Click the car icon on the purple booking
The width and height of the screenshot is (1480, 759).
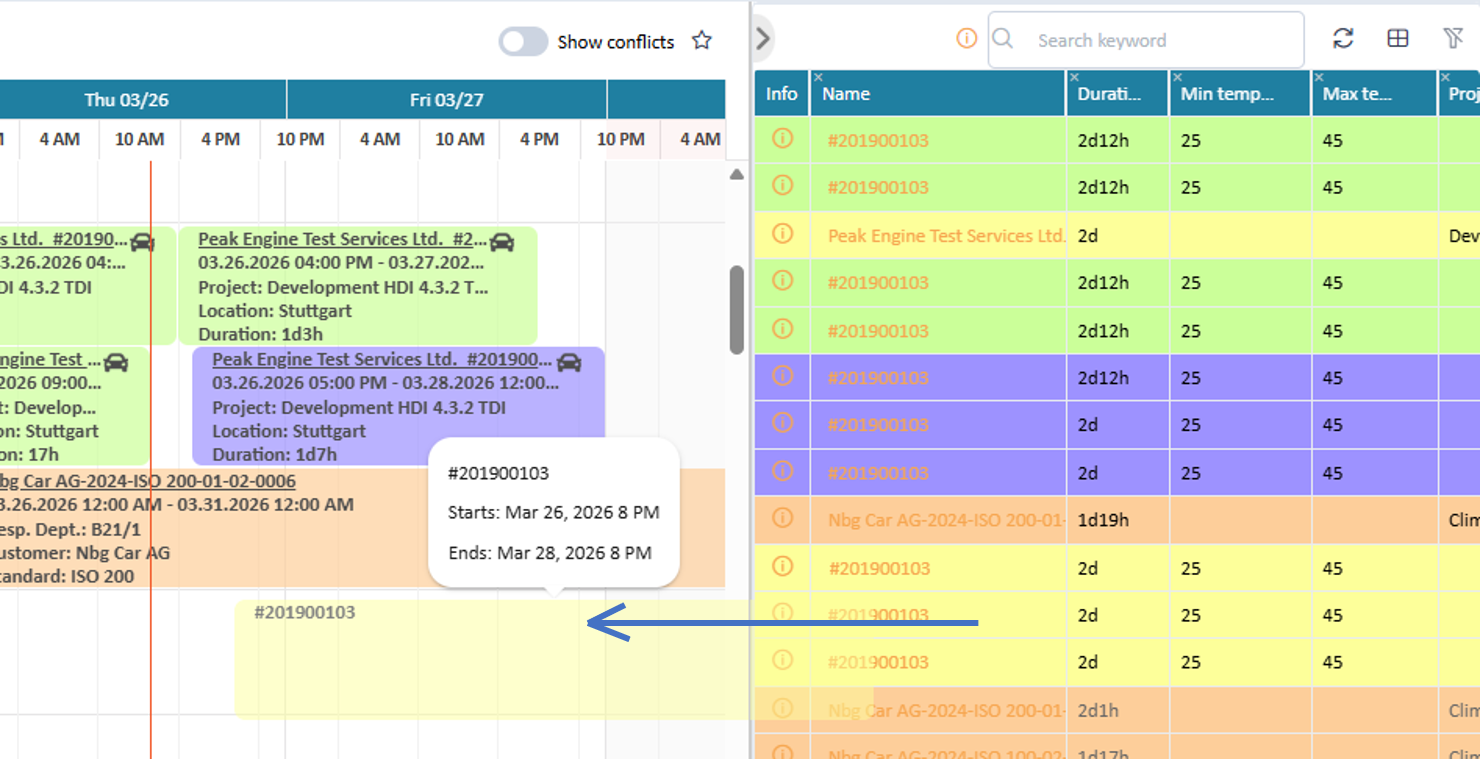[x=569, y=361]
